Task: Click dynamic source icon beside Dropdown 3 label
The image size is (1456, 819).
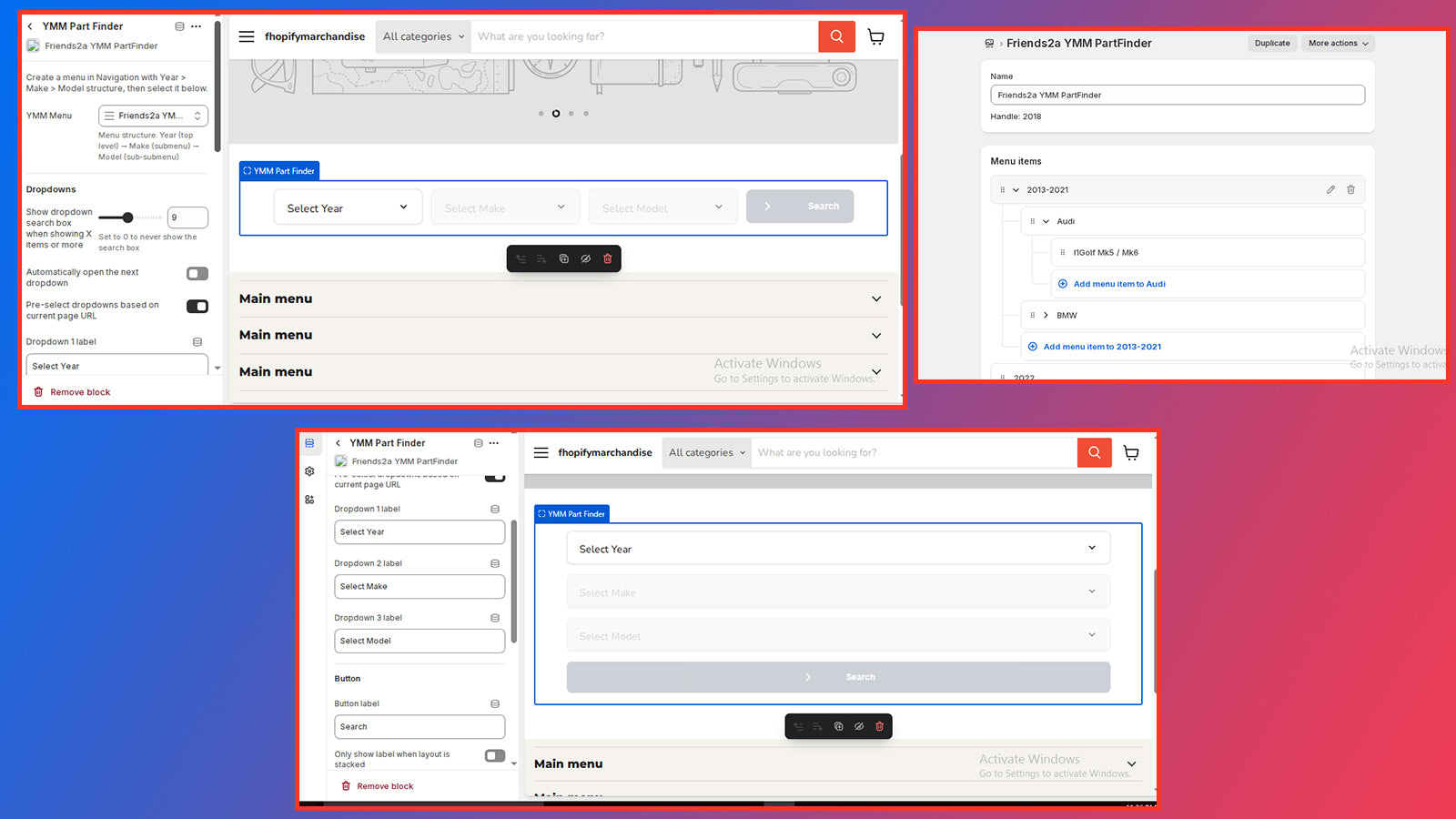Action: tap(495, 618)
